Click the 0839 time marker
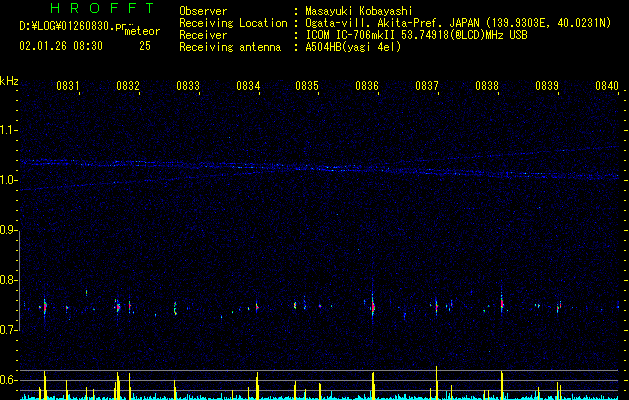 (547, 85)
